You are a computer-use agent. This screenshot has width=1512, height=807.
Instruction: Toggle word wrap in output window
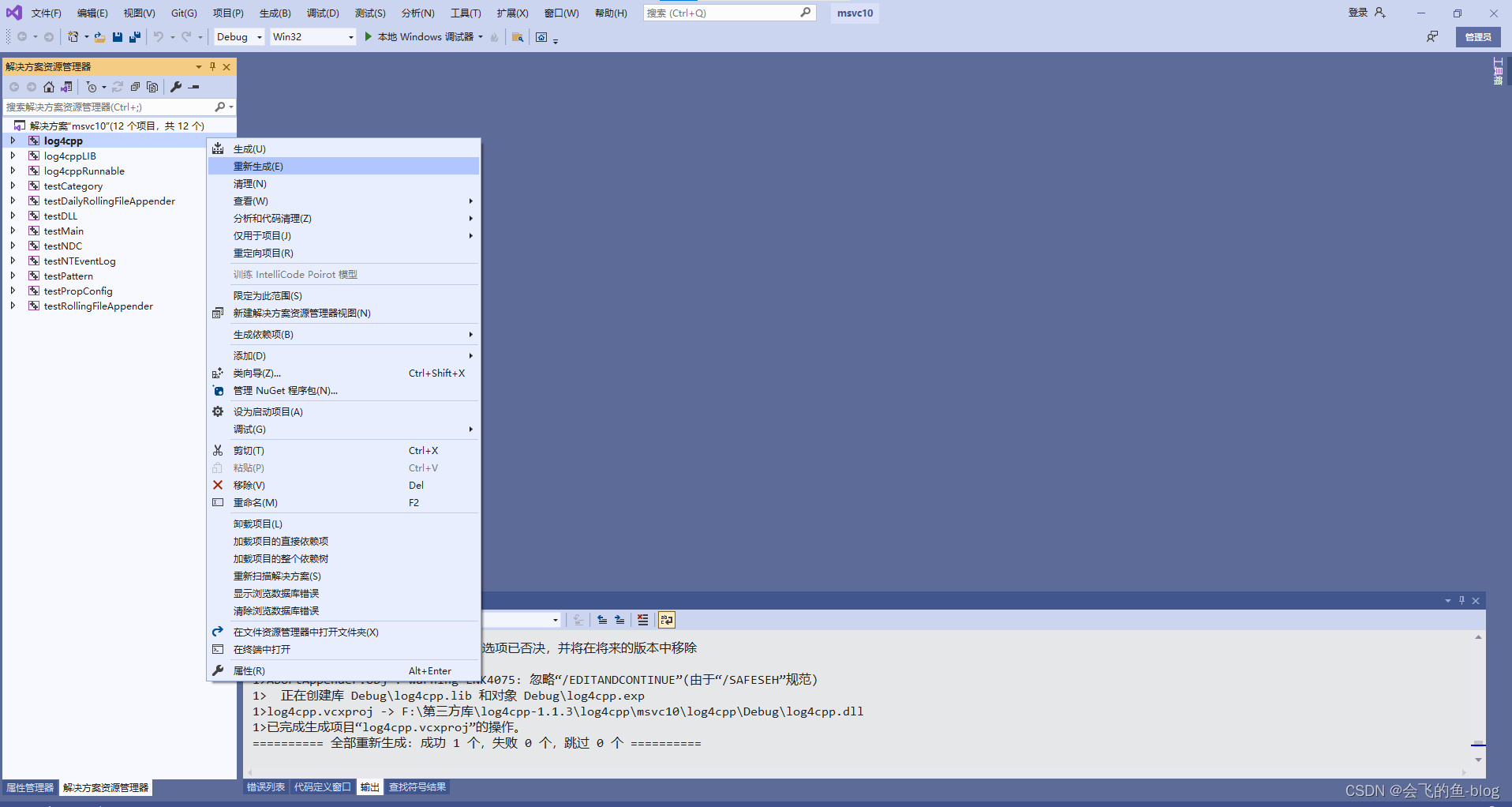coord(667,620)
